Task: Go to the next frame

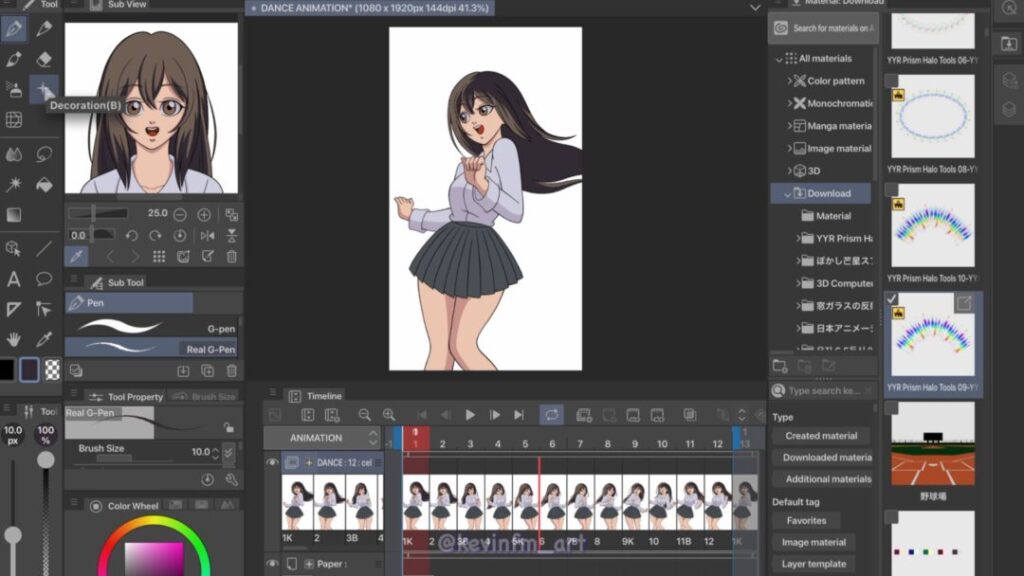Action: coord(495,415)
